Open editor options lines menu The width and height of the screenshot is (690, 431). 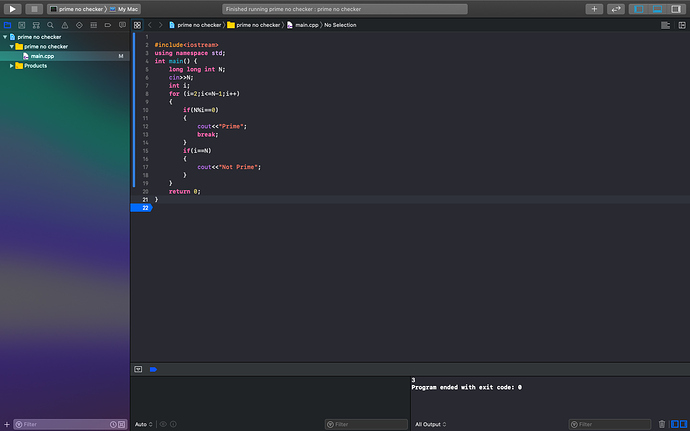coord(665,25)
